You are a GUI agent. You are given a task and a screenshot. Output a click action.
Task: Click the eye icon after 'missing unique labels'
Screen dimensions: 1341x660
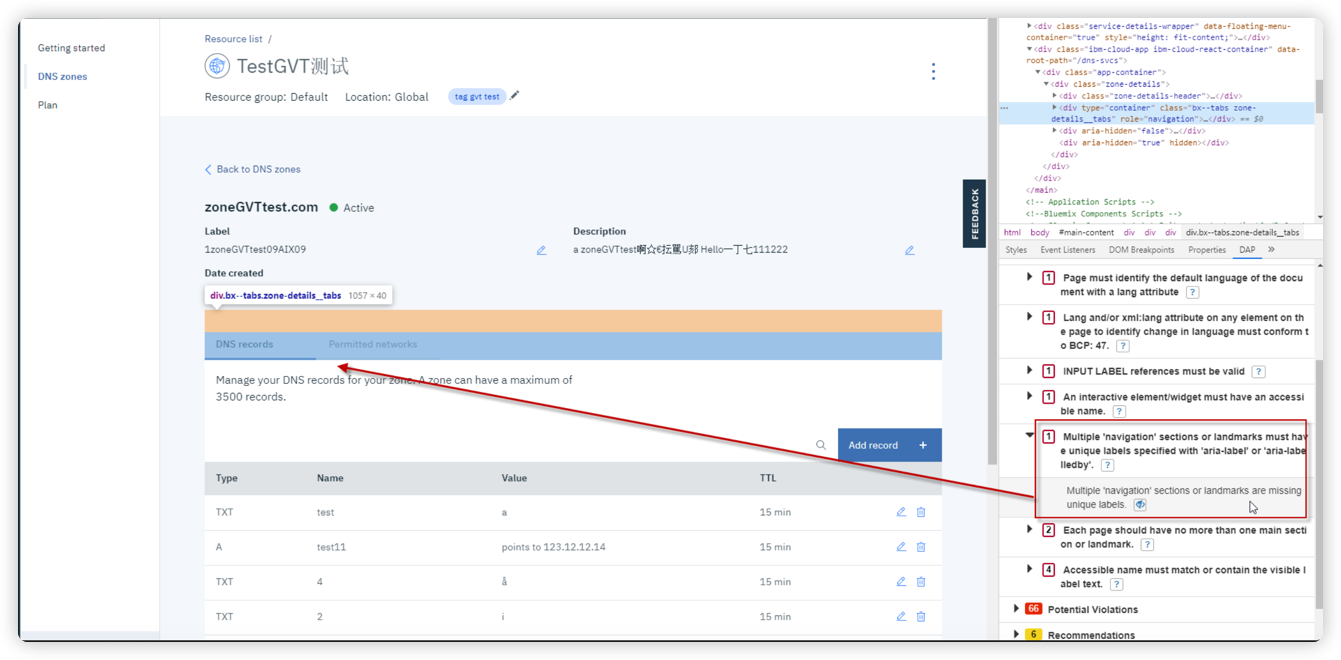(x=1140, y=505)
